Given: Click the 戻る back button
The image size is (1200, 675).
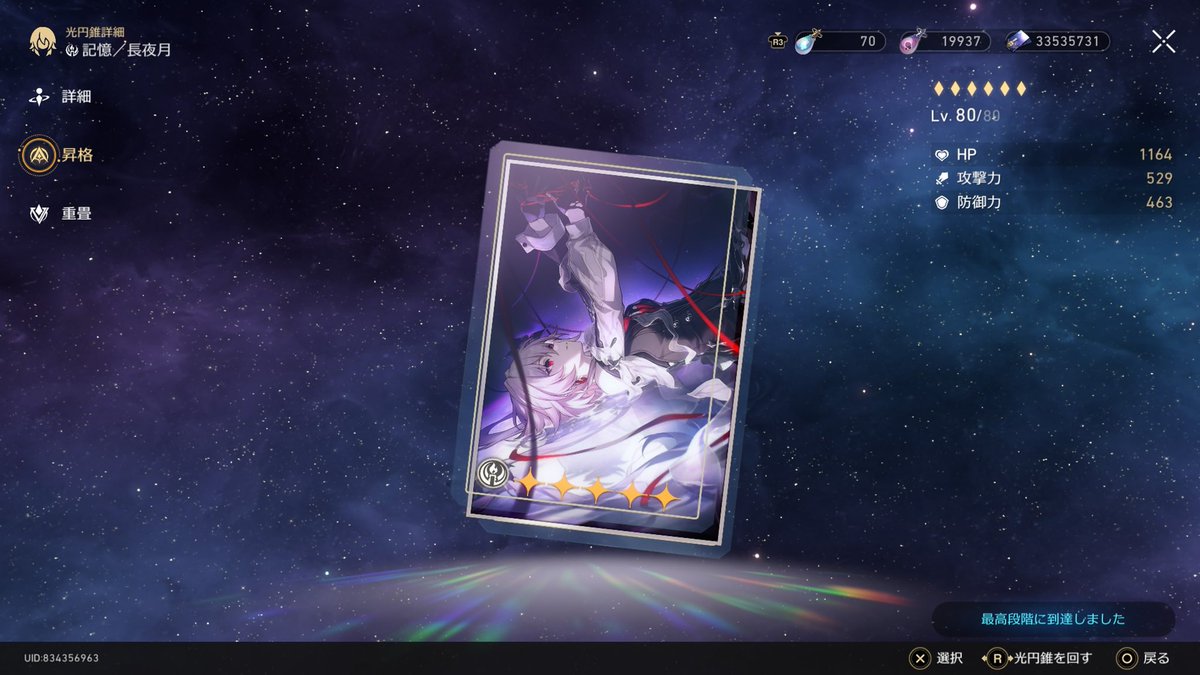Looking at the screenshot, I should click(x=1142, y=658).
